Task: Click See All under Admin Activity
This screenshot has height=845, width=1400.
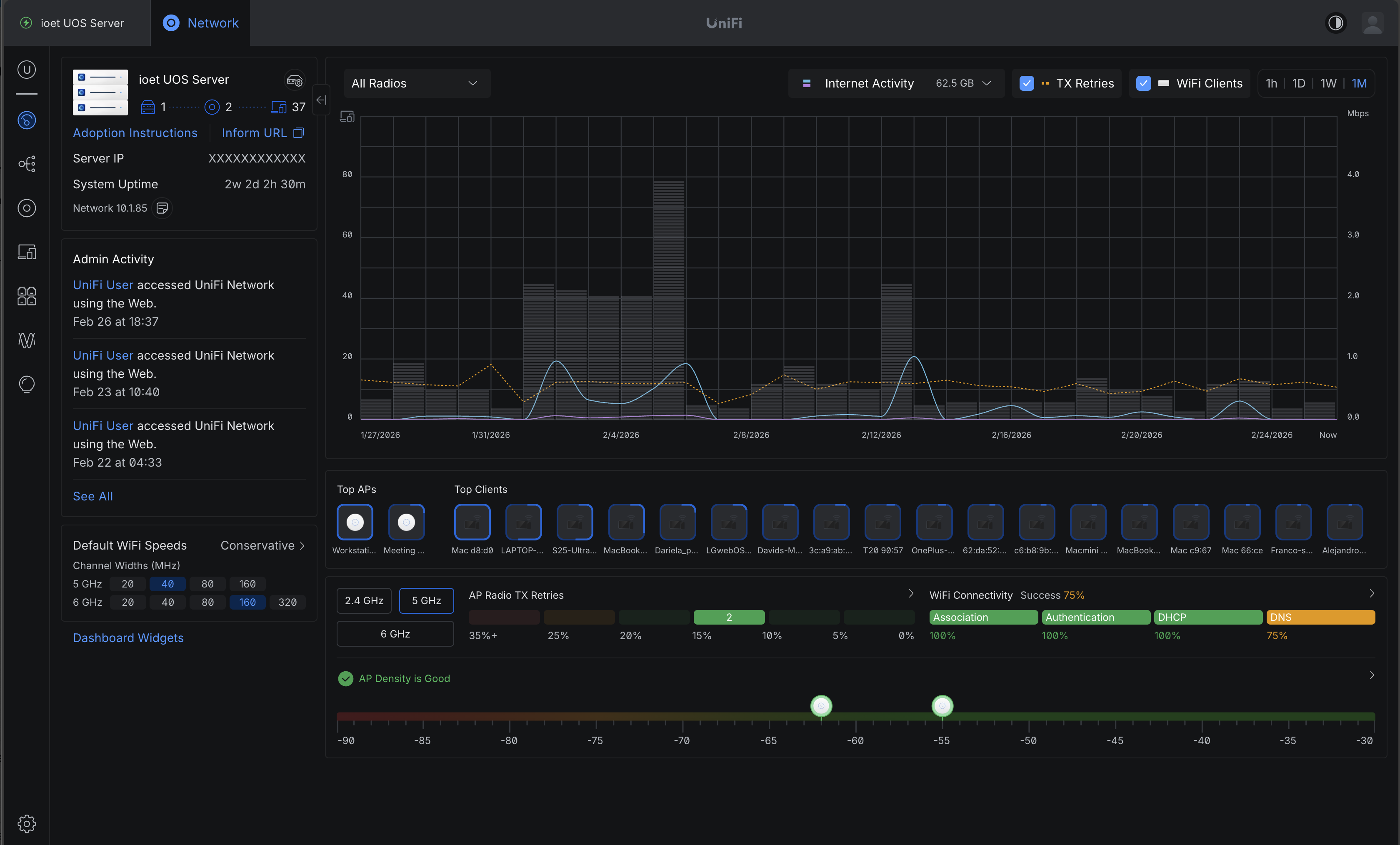Action: (92, 496)
